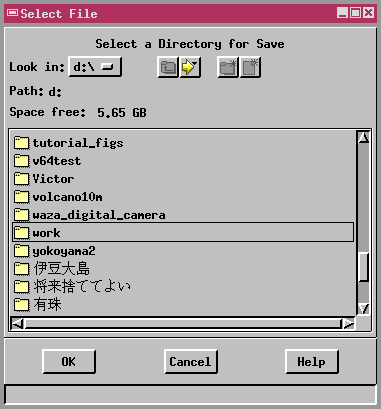The image size is (381, 409).
Task: Click the vertical scrollbar up arrow
Action: click(x=364, y=138)
